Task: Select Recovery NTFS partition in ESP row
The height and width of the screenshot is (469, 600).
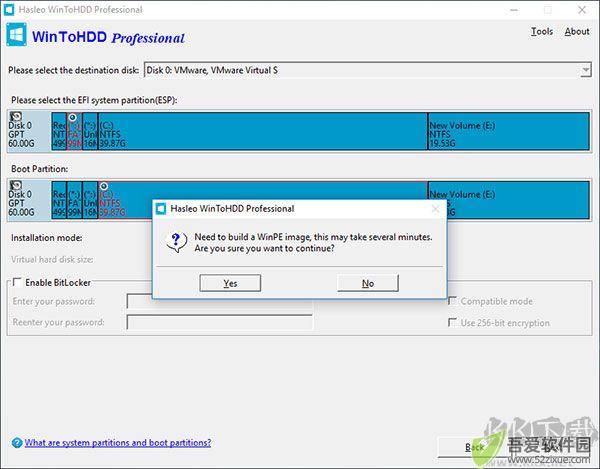Action: click(x=59, y=131)
